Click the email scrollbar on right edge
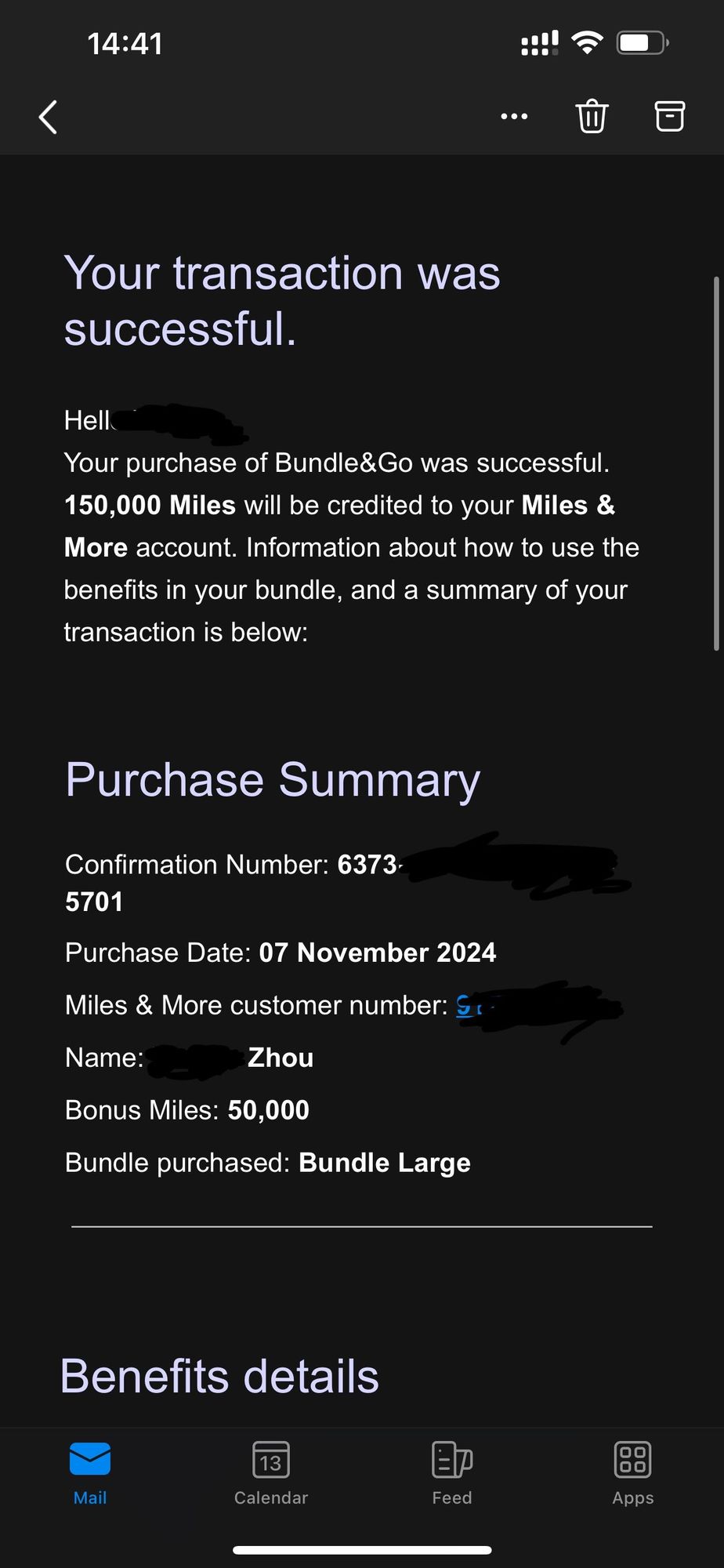This screenshot has height=1568, width=724. tap(716, 463)
